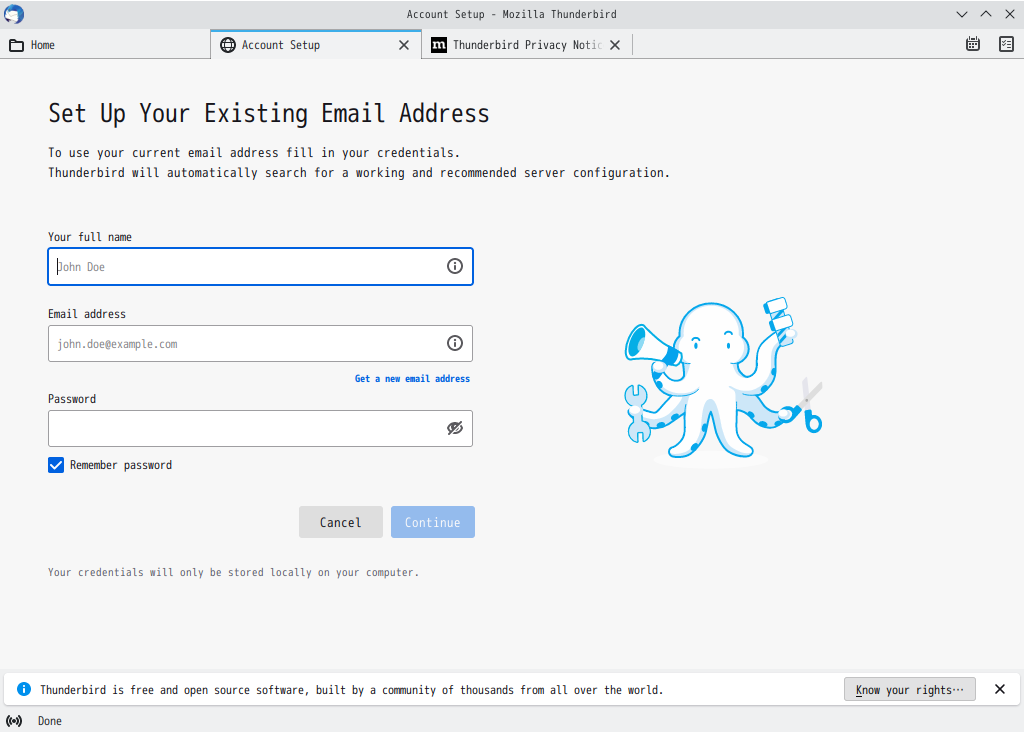Click the online status icon in status bar
Screen dimensions: 1024x732
coord(14,721)
